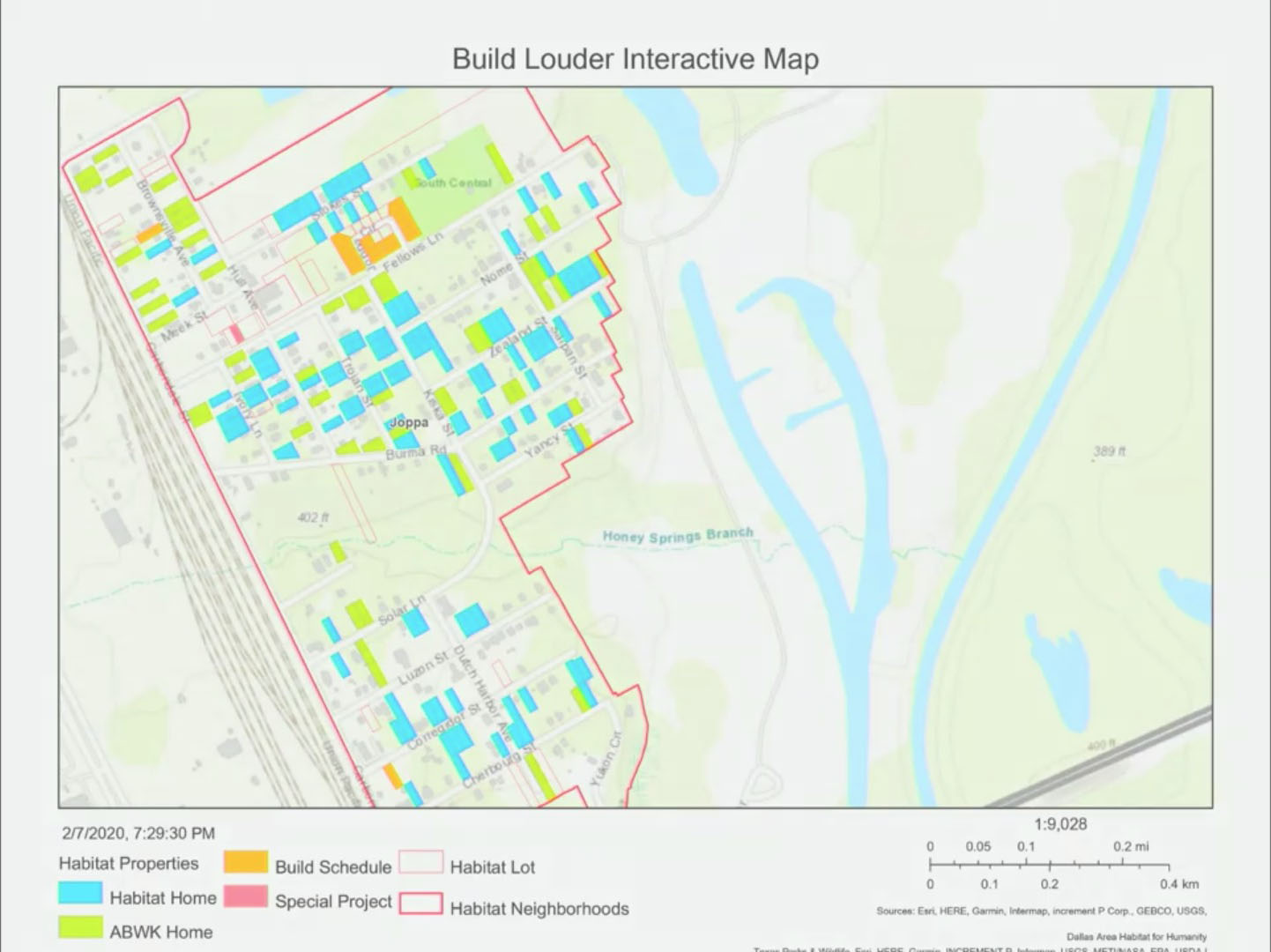
Task: Click the Special Project pink legend swatch
Action: (x=246, y=896)
